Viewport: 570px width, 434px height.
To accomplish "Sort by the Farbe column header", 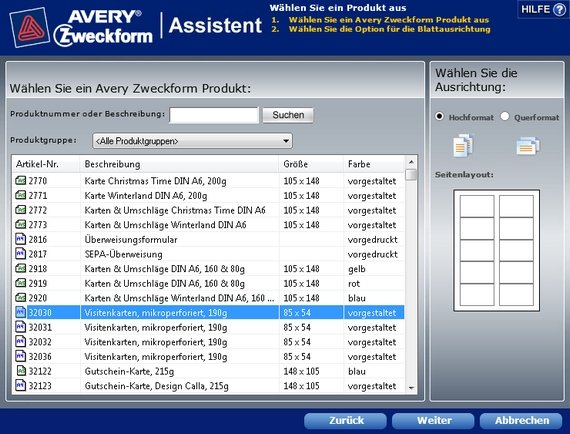I will [x=374, y=164].
